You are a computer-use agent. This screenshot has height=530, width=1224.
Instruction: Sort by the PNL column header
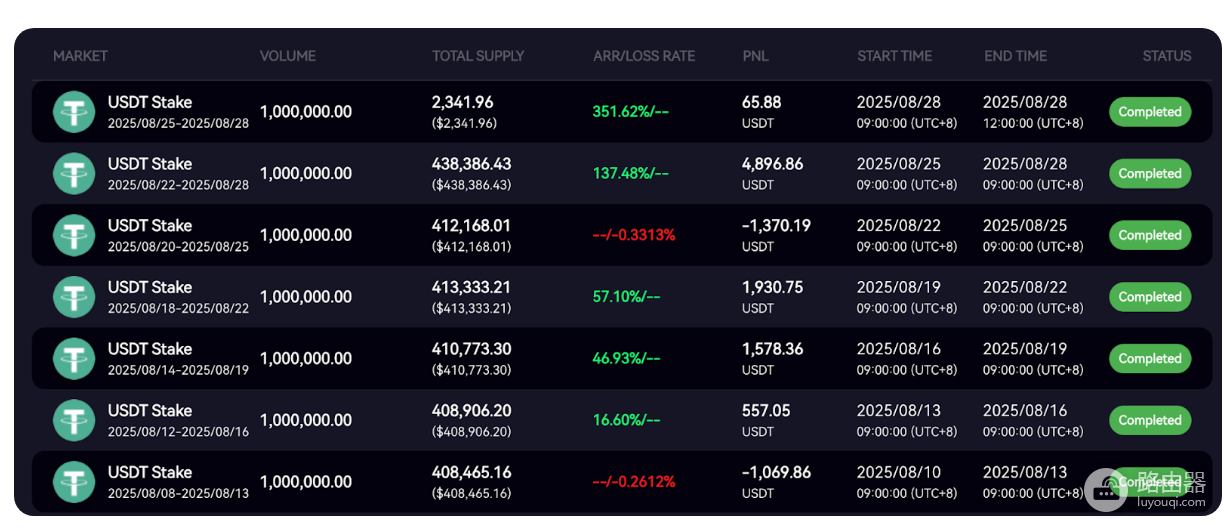(x=756, y=56)
